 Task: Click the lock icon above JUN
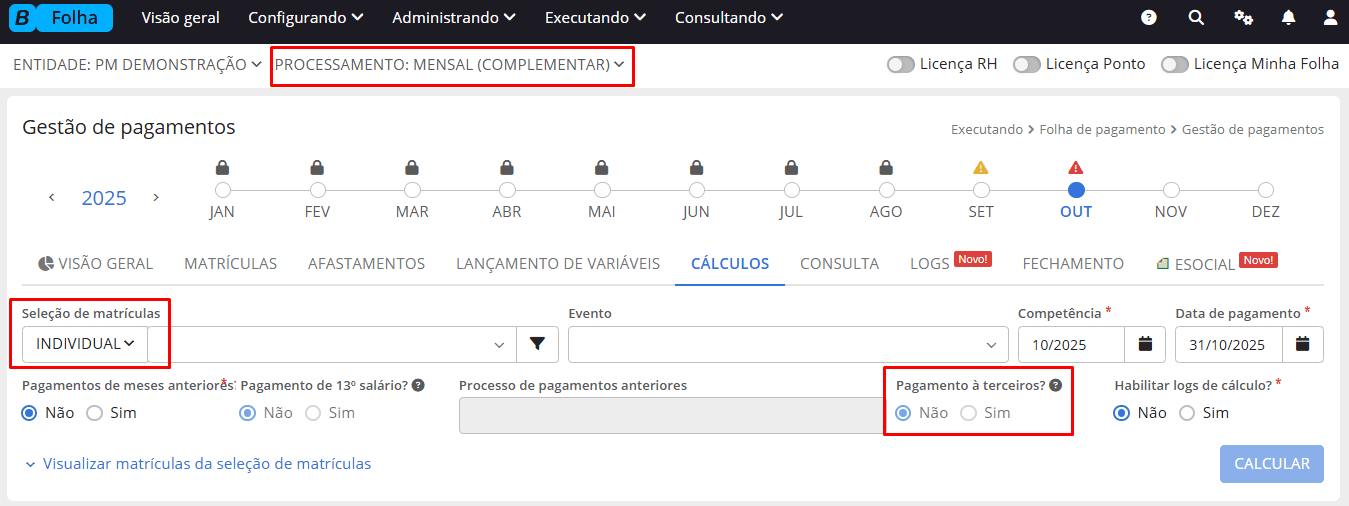pyautogui.click(x=696, y=167)
